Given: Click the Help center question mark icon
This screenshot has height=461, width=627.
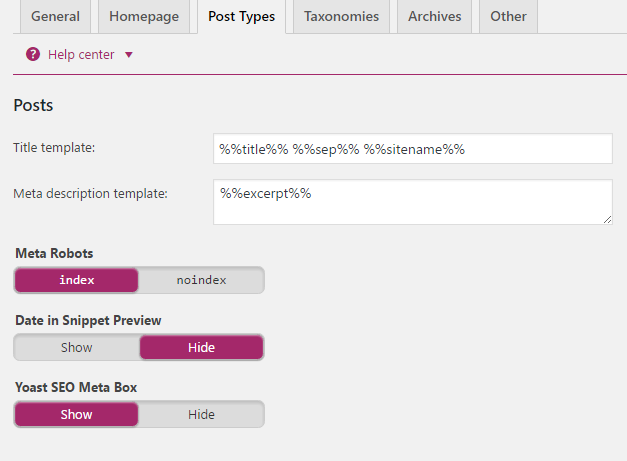Looking at the screenshot, I should click(x=33, y=54).
